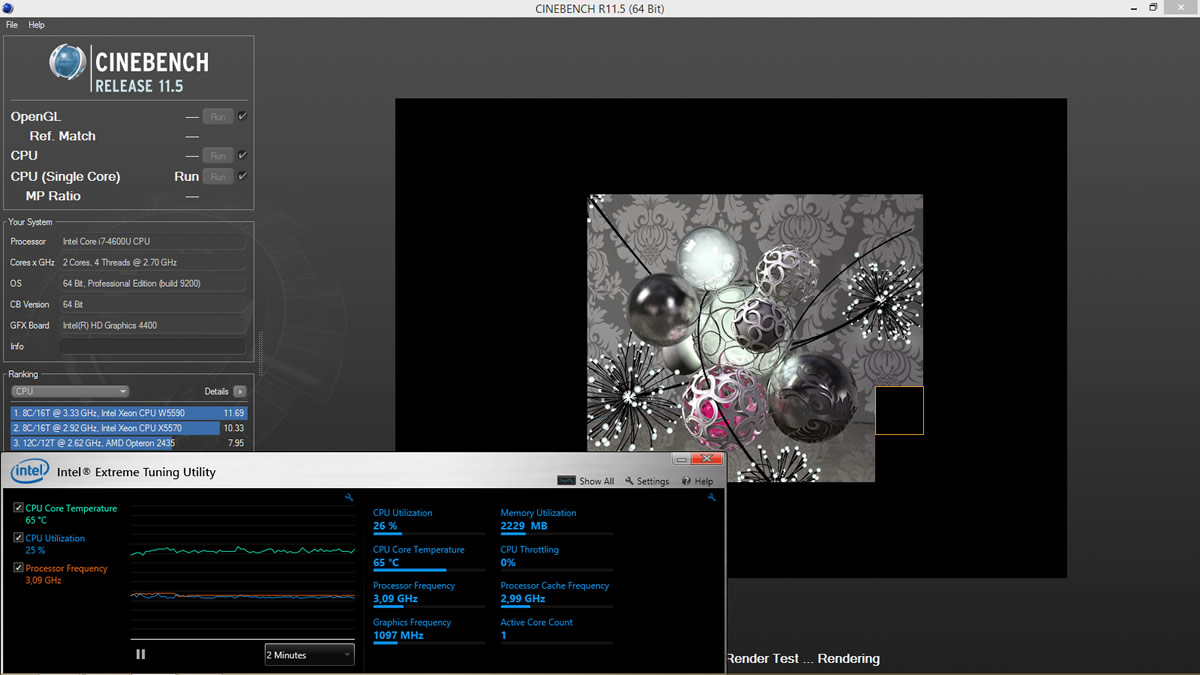Open Settings in Intel Extreme Tuning Utility
Image resolution: width=1200 pixels, height=675 pixels.
click(x=647, y=481)
